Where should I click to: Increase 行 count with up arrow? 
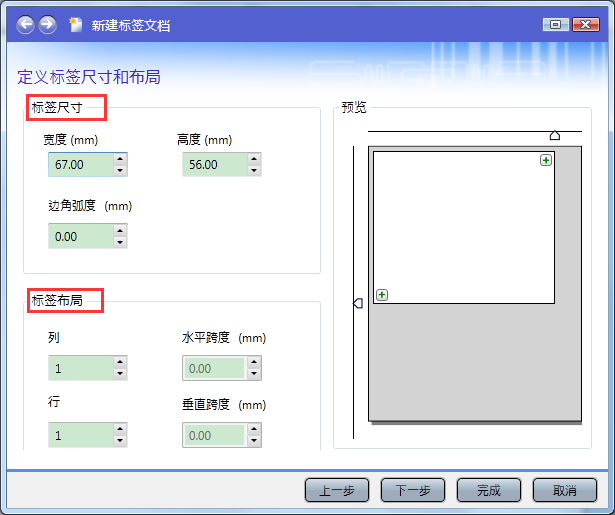120,429
